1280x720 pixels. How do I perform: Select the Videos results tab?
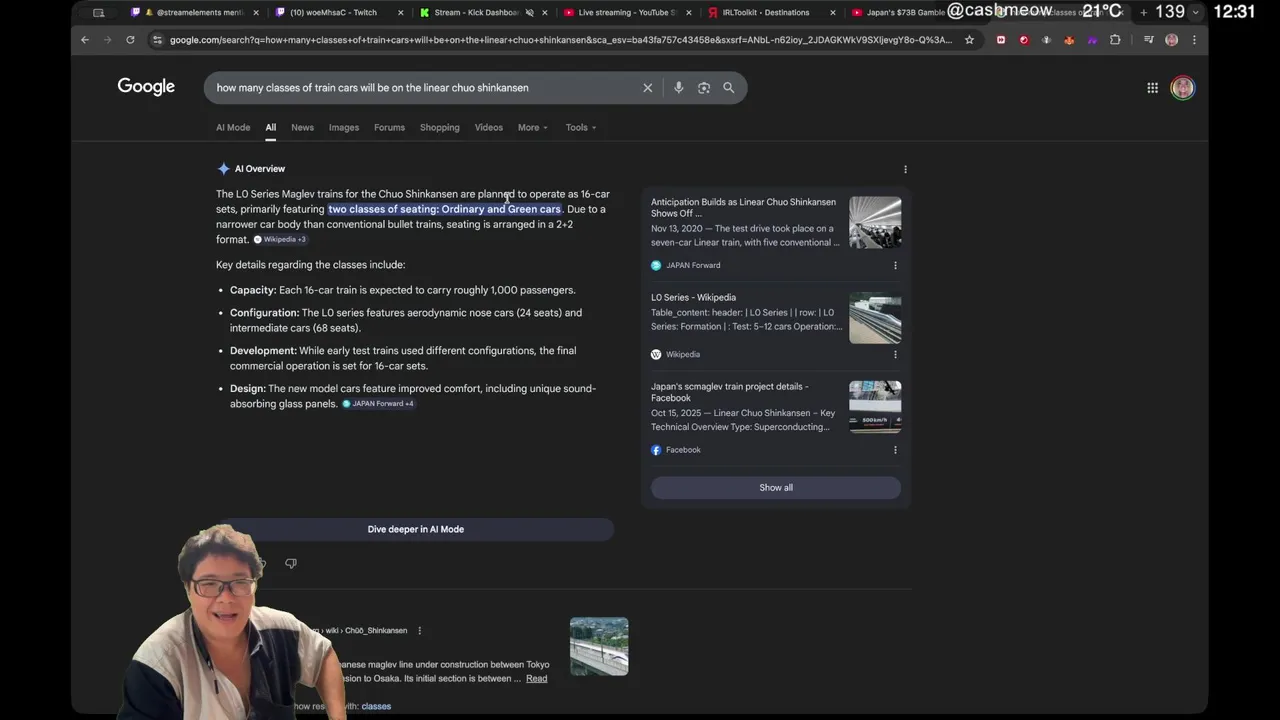[x=489, y=128]
